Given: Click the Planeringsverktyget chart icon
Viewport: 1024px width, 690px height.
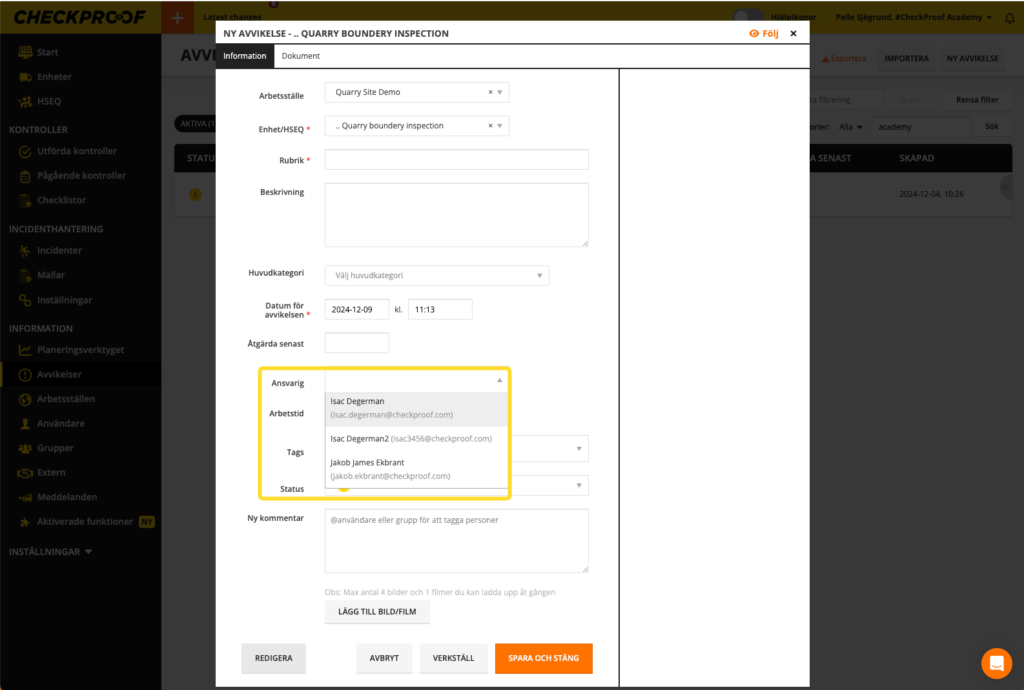Looking at the screenshot, I should click(25, 350).
